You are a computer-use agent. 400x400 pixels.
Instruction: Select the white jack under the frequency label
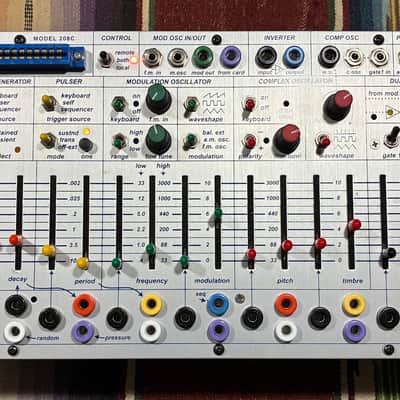[151, 331]
